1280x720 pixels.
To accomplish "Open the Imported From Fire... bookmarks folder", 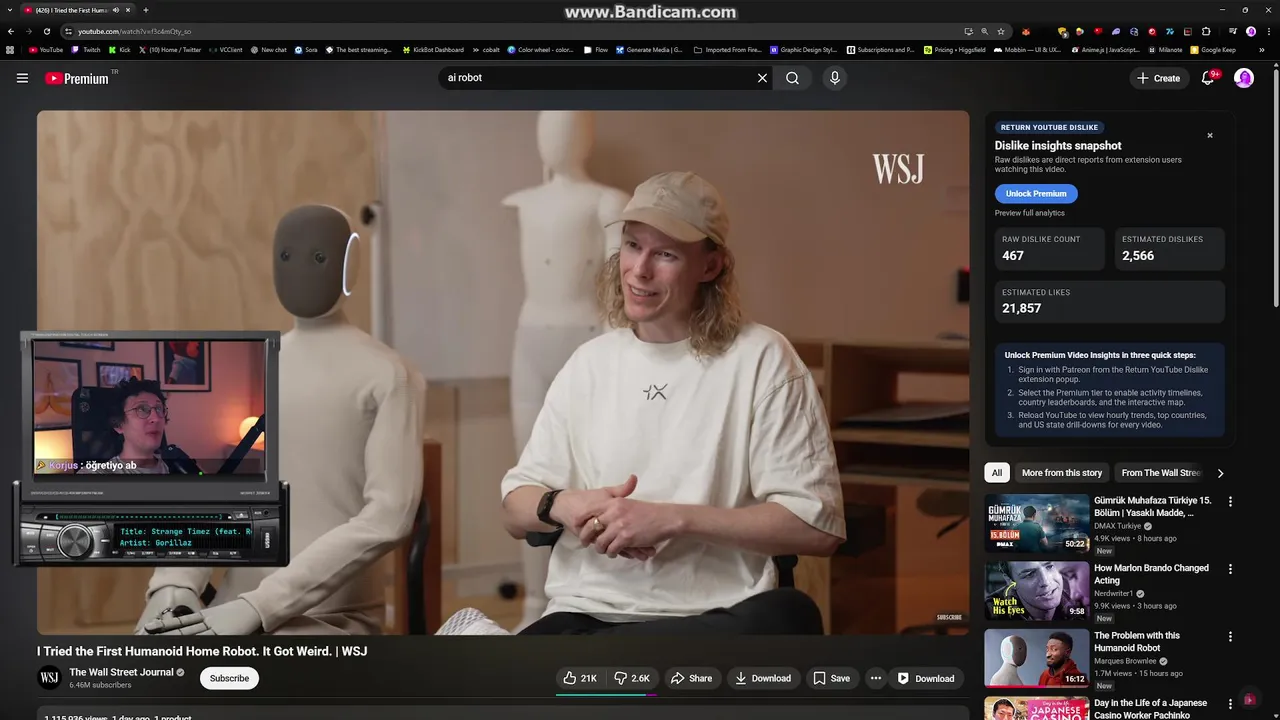I will 728,49.
